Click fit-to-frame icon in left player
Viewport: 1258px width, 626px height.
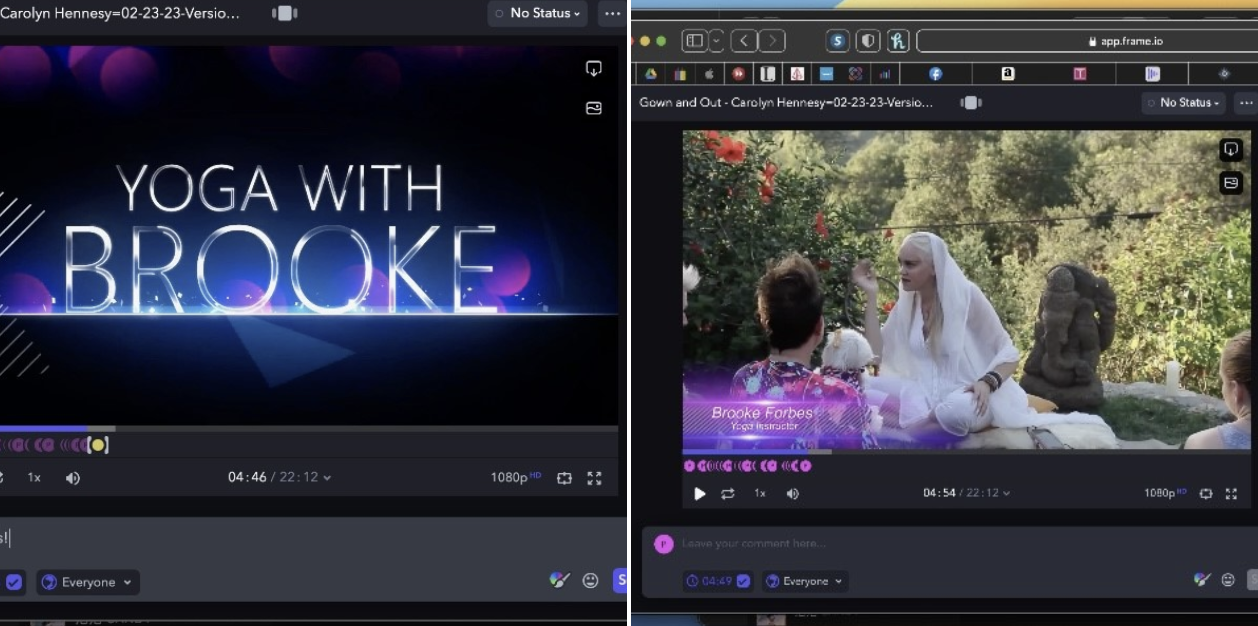tap(564, 478)
